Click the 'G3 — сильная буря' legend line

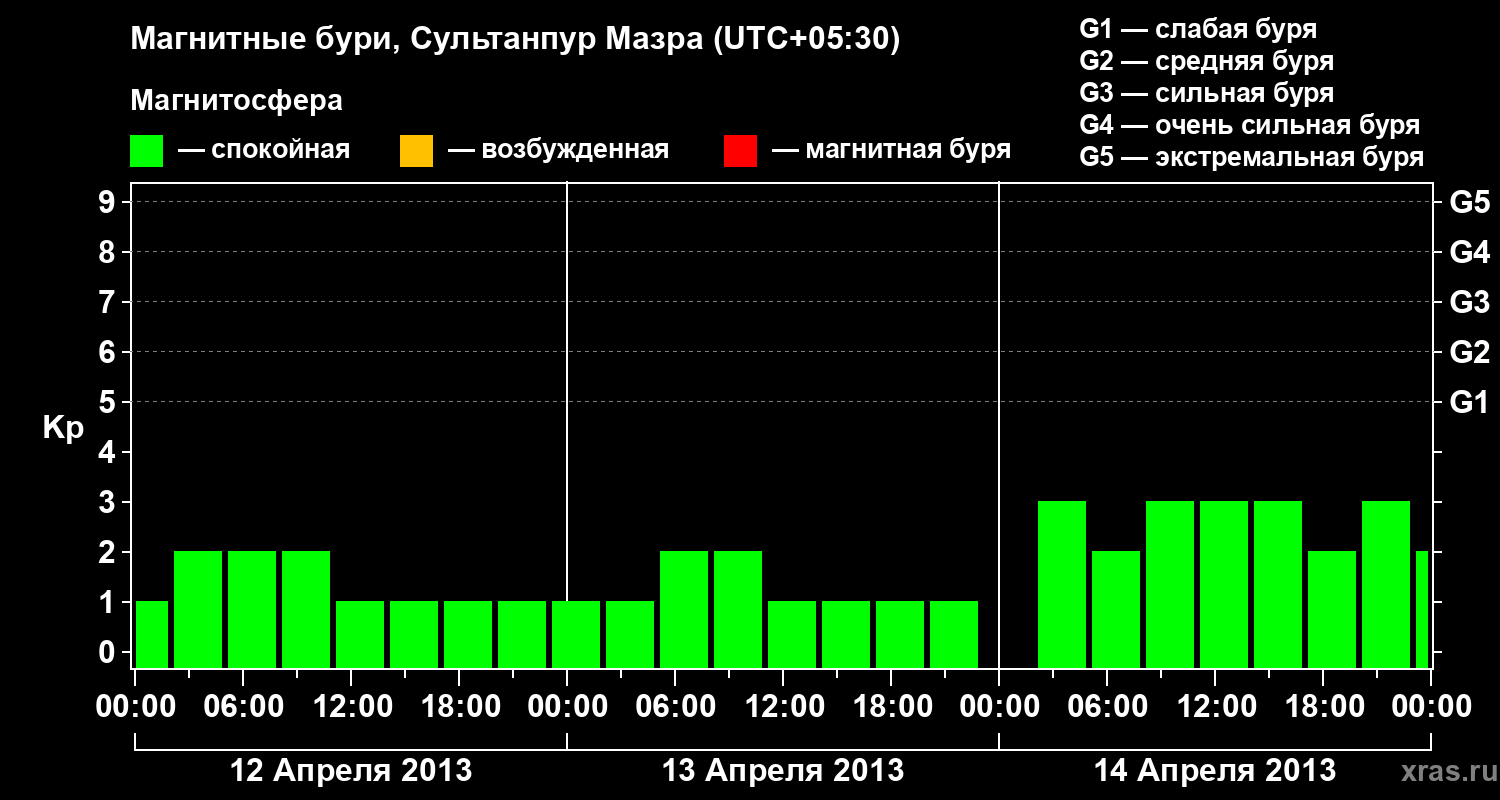click(x=1207, y=93)
